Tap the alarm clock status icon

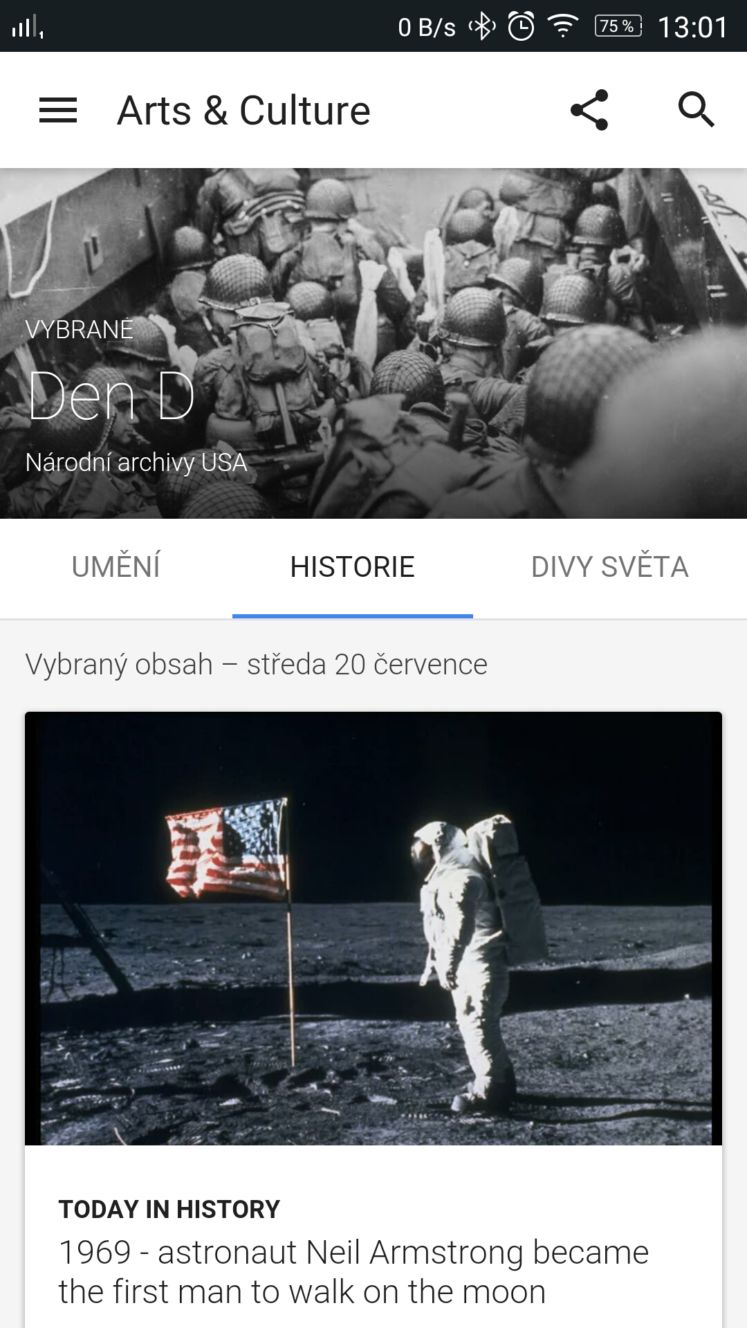[x=521, y=26]
